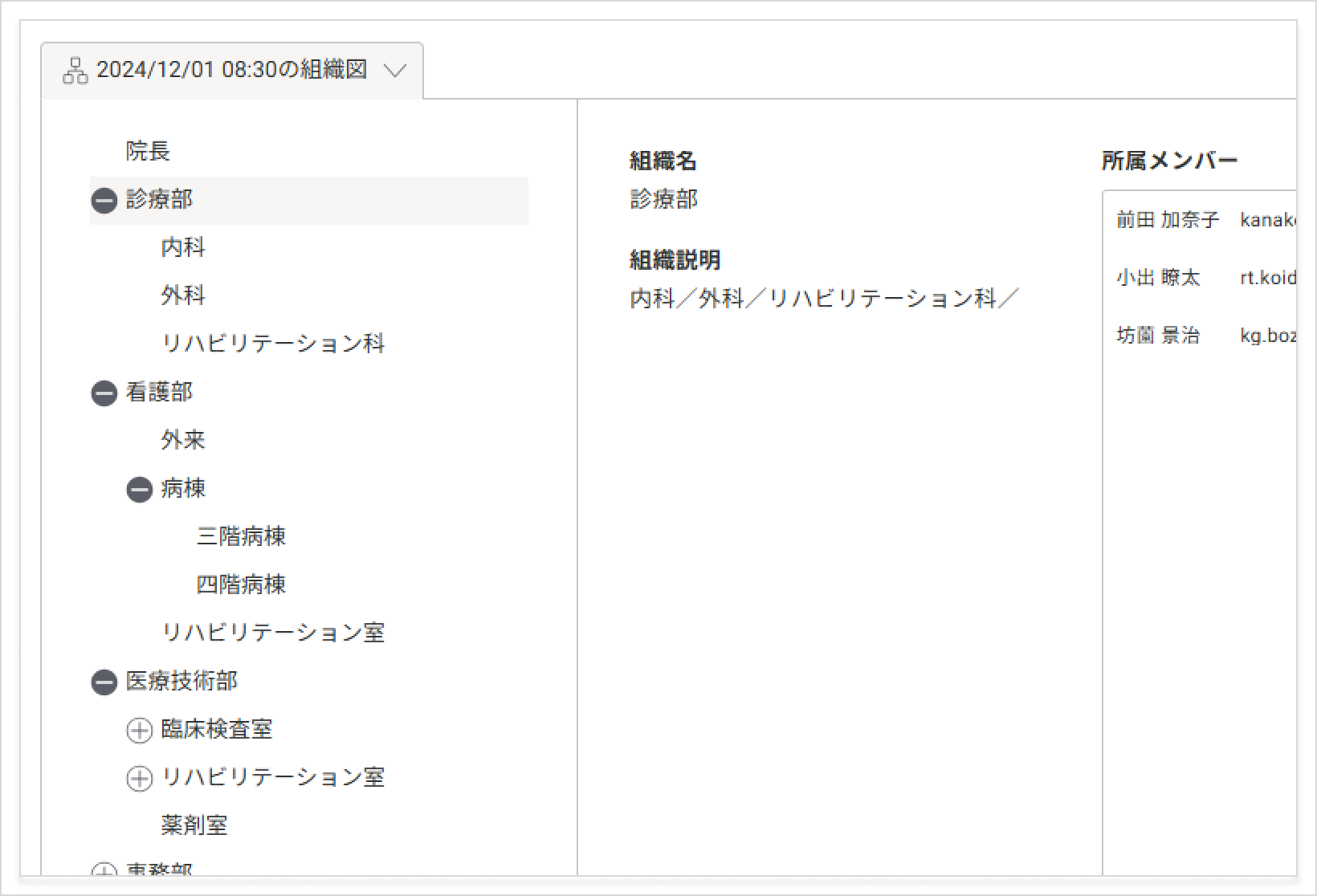Open the 2024/12/01 08:30 organization chart dropdown

pos(394,71)
